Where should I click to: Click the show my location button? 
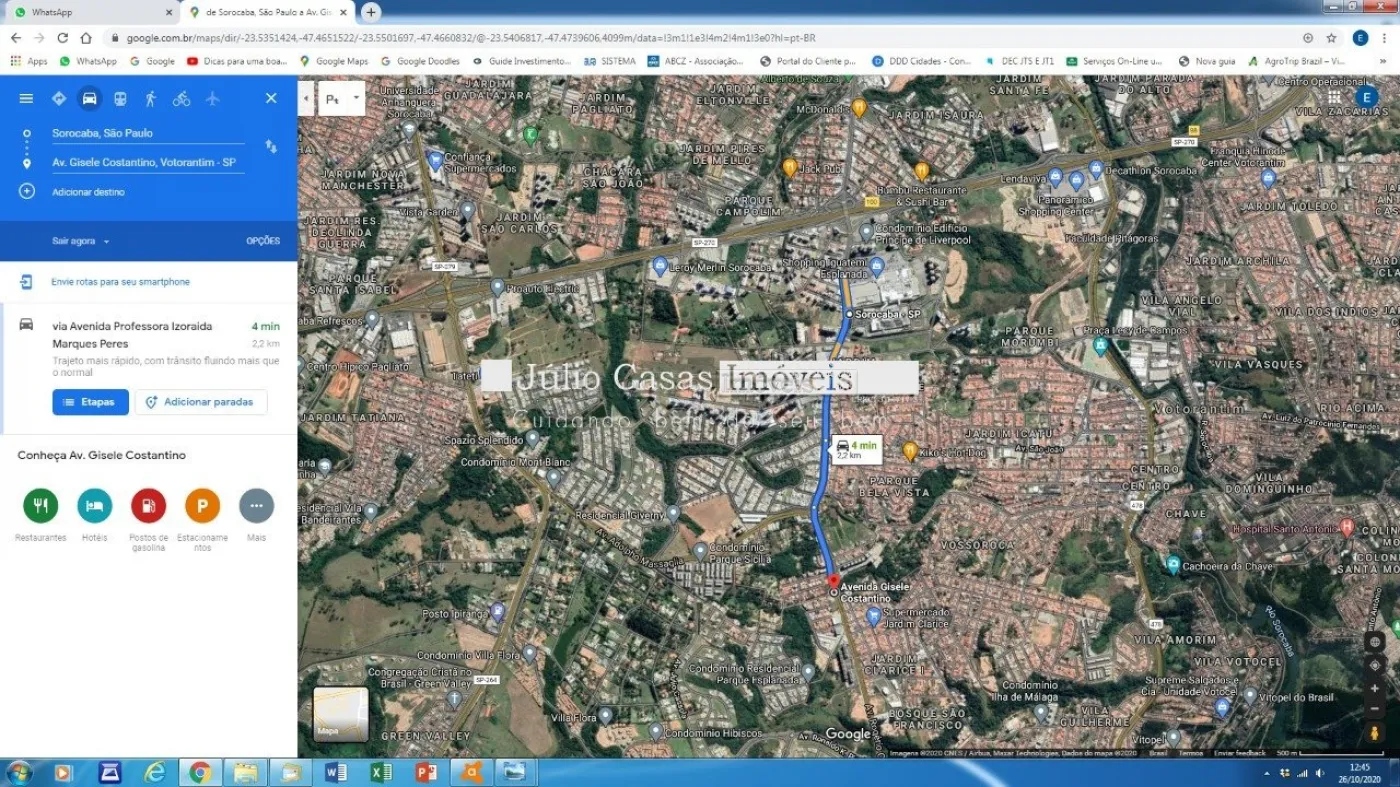(x=1375, y=665)
